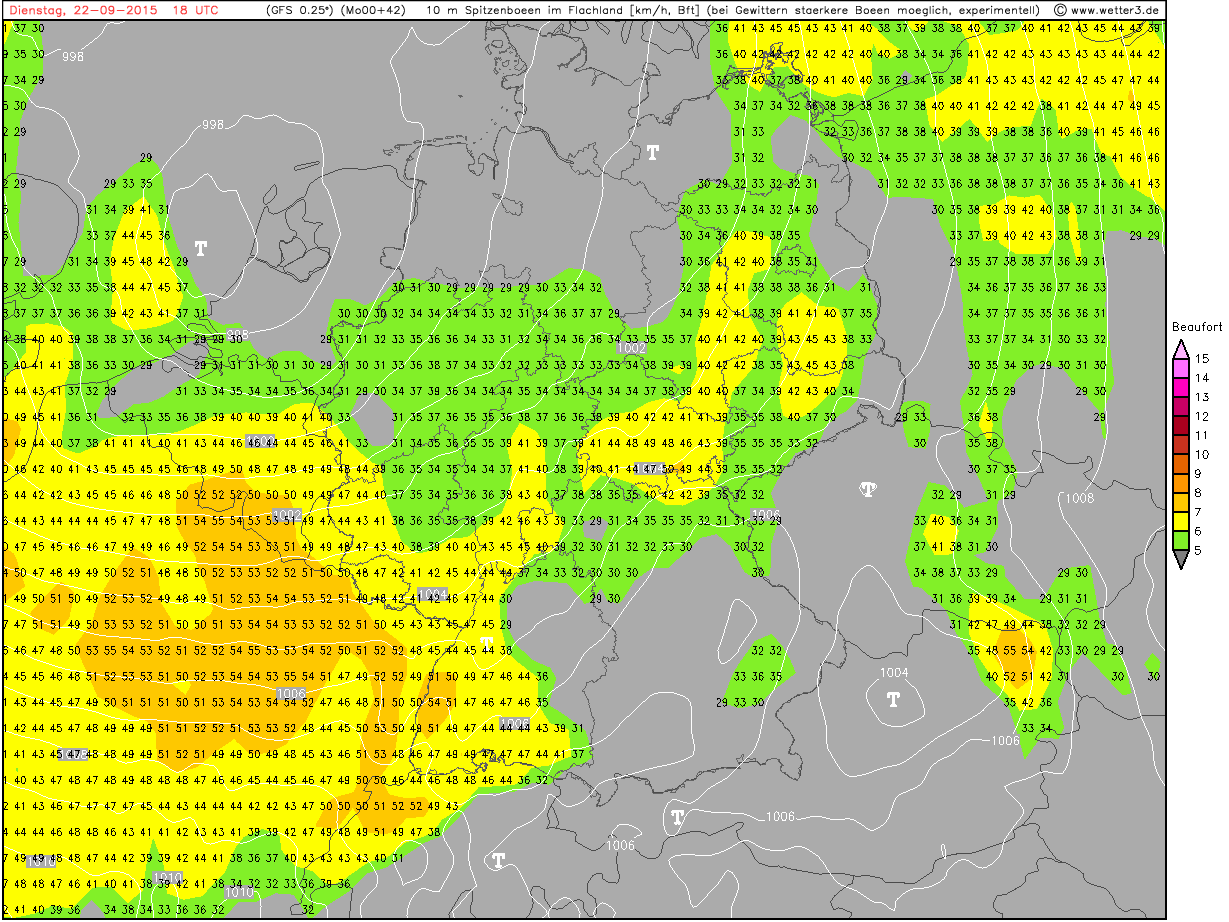Click the topmost T low-pressure marker
The image size is (1229, 922).
[653, 152]
